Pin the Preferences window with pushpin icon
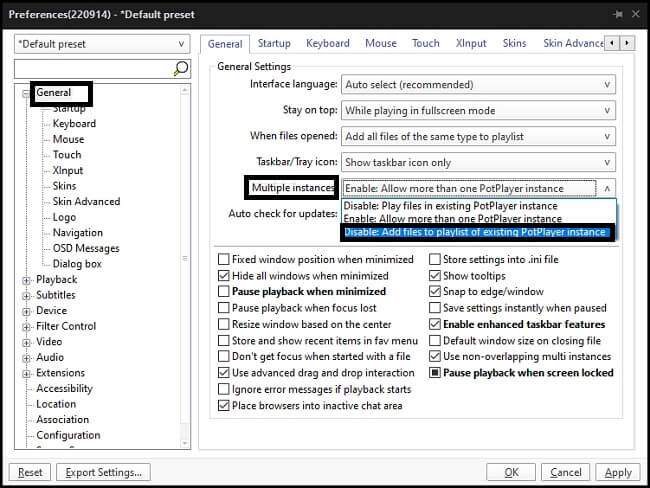Viewport: 650px width, 488px height. point(618,15)
